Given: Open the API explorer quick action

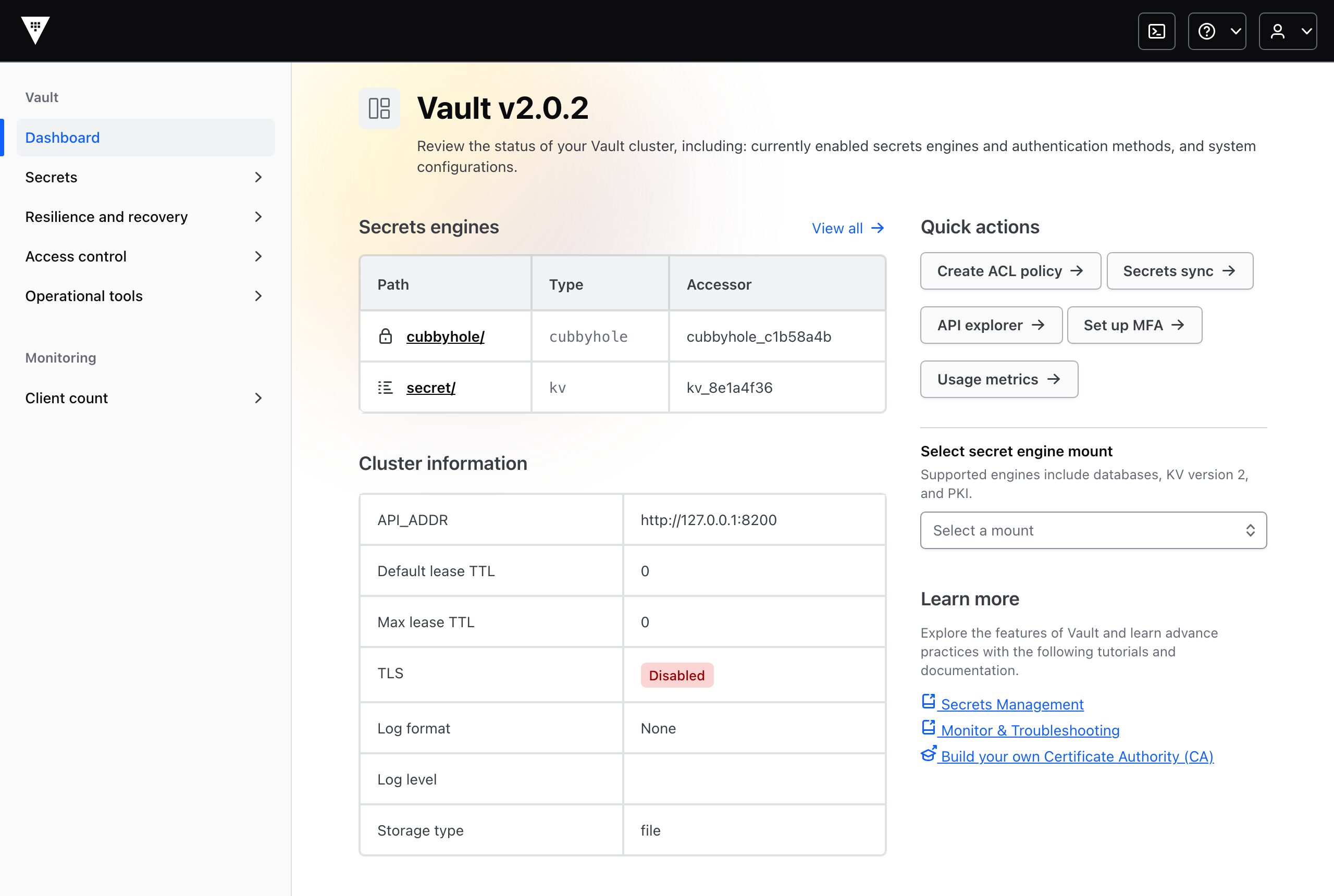Looking at the screenshot, I should click(x=991, y=325).
